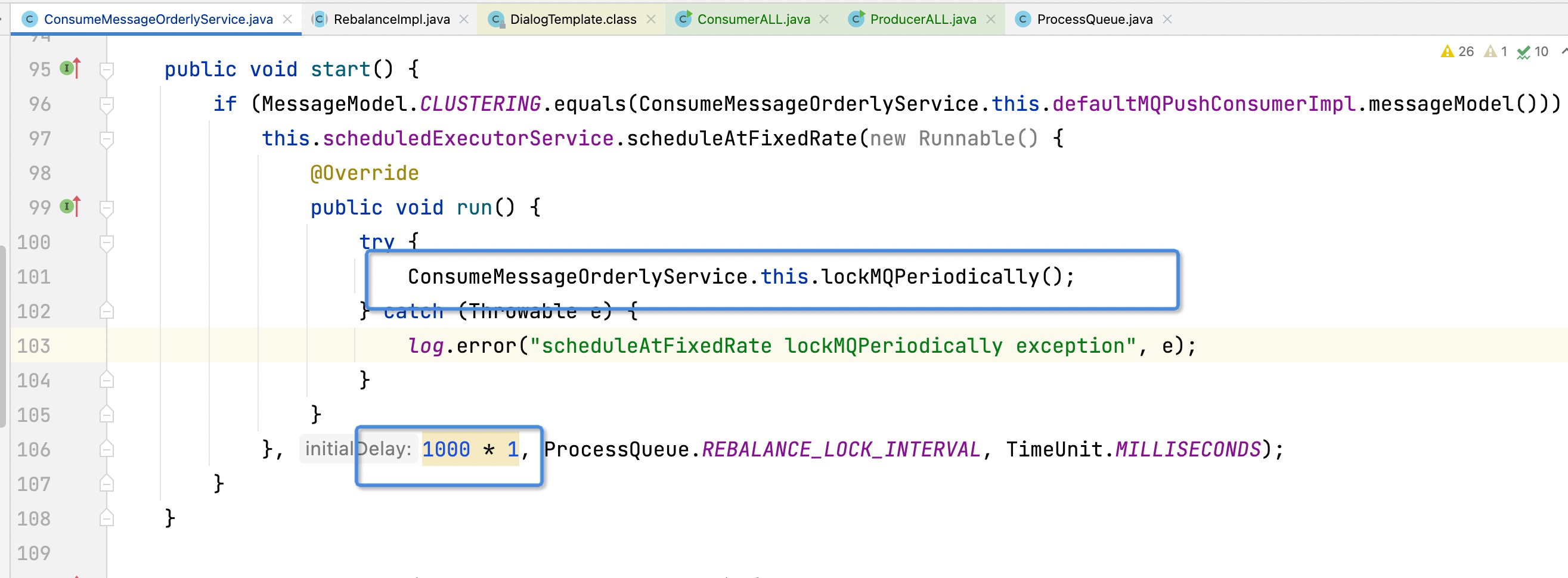Click the class icon on ProcessQueue.java tab

[x=1022, y=20]
